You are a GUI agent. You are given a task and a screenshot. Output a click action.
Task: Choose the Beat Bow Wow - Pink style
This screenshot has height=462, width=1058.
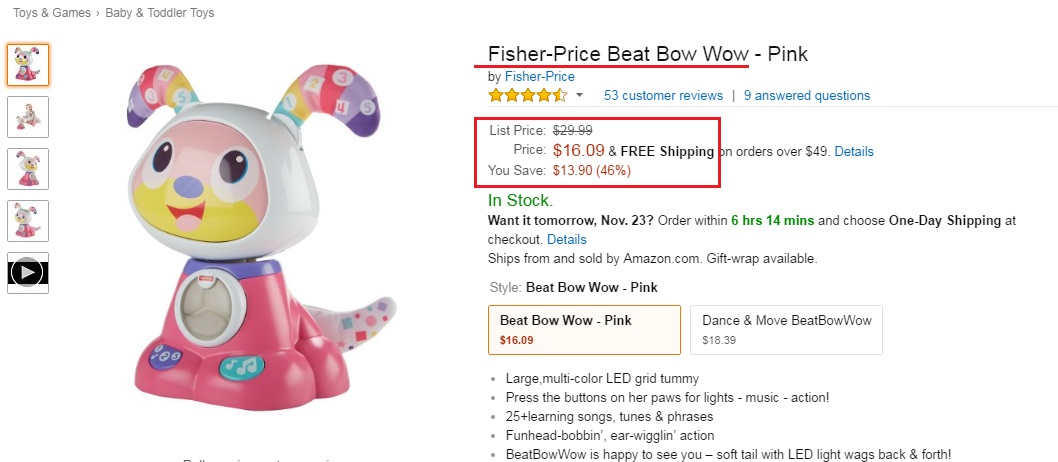[584, 330]
